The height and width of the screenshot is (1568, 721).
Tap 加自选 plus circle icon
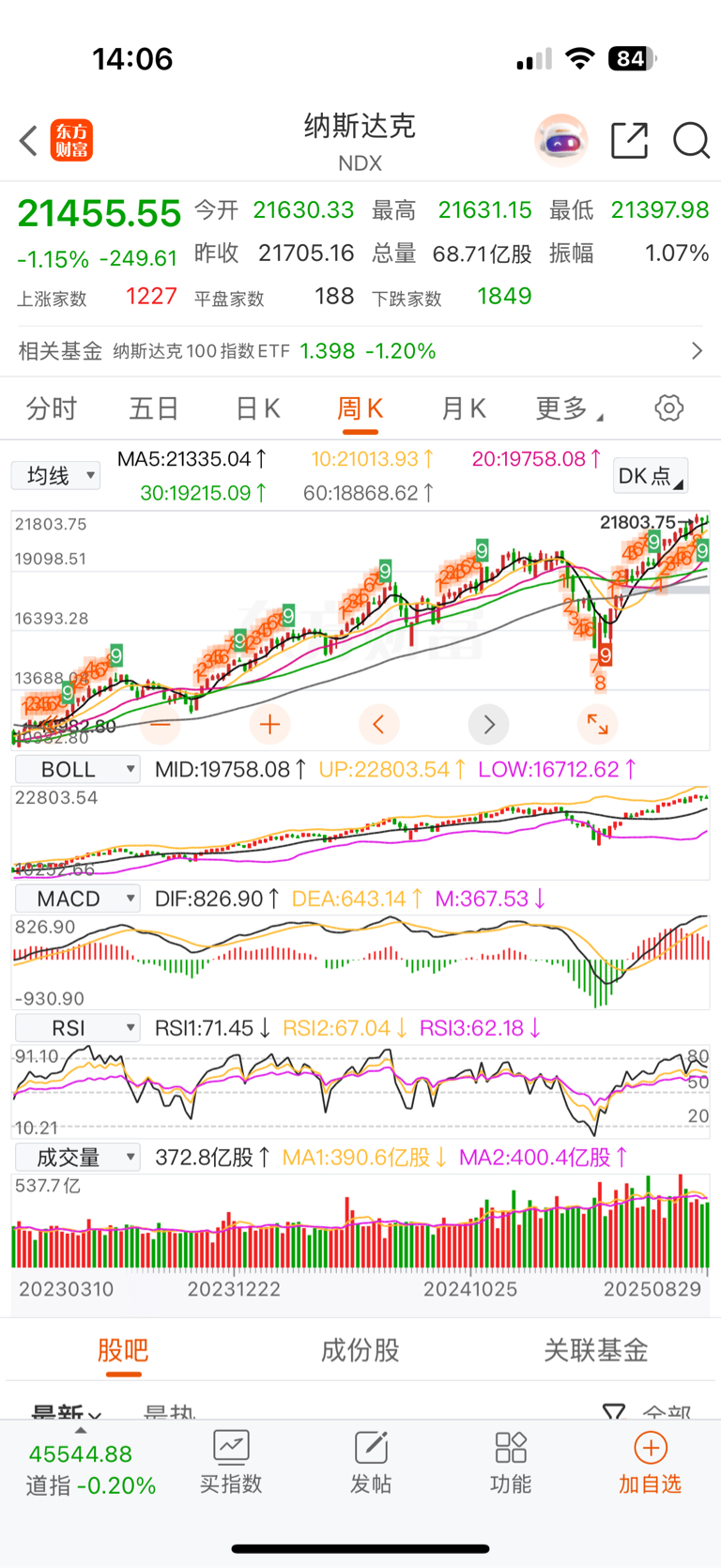650,1447
